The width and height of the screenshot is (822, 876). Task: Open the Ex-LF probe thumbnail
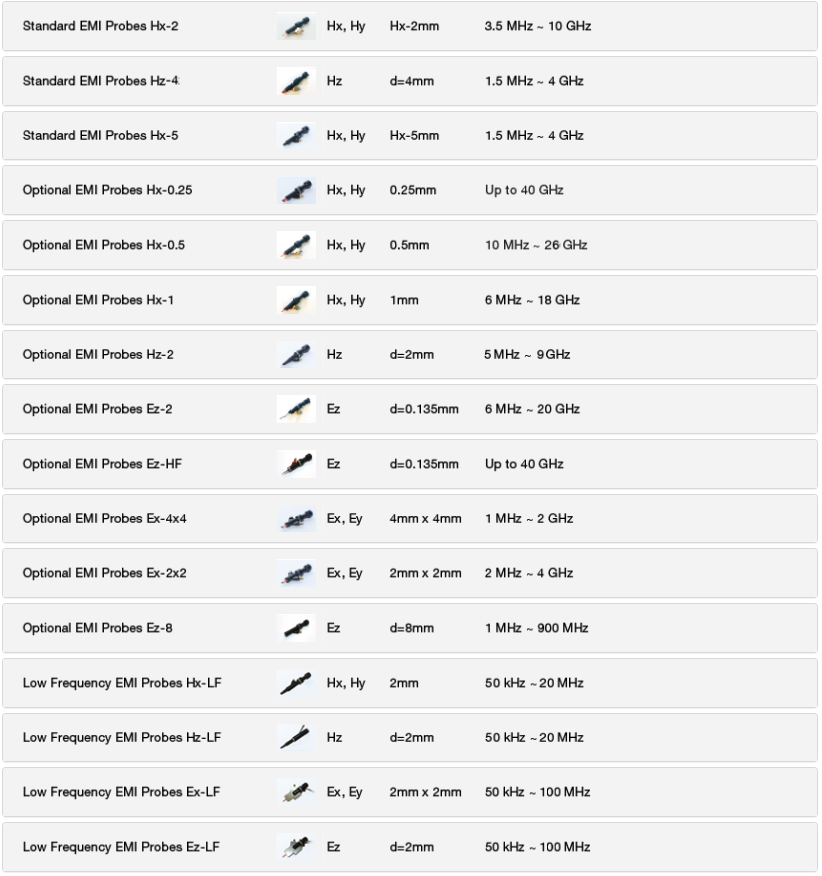tap(296, 793)
